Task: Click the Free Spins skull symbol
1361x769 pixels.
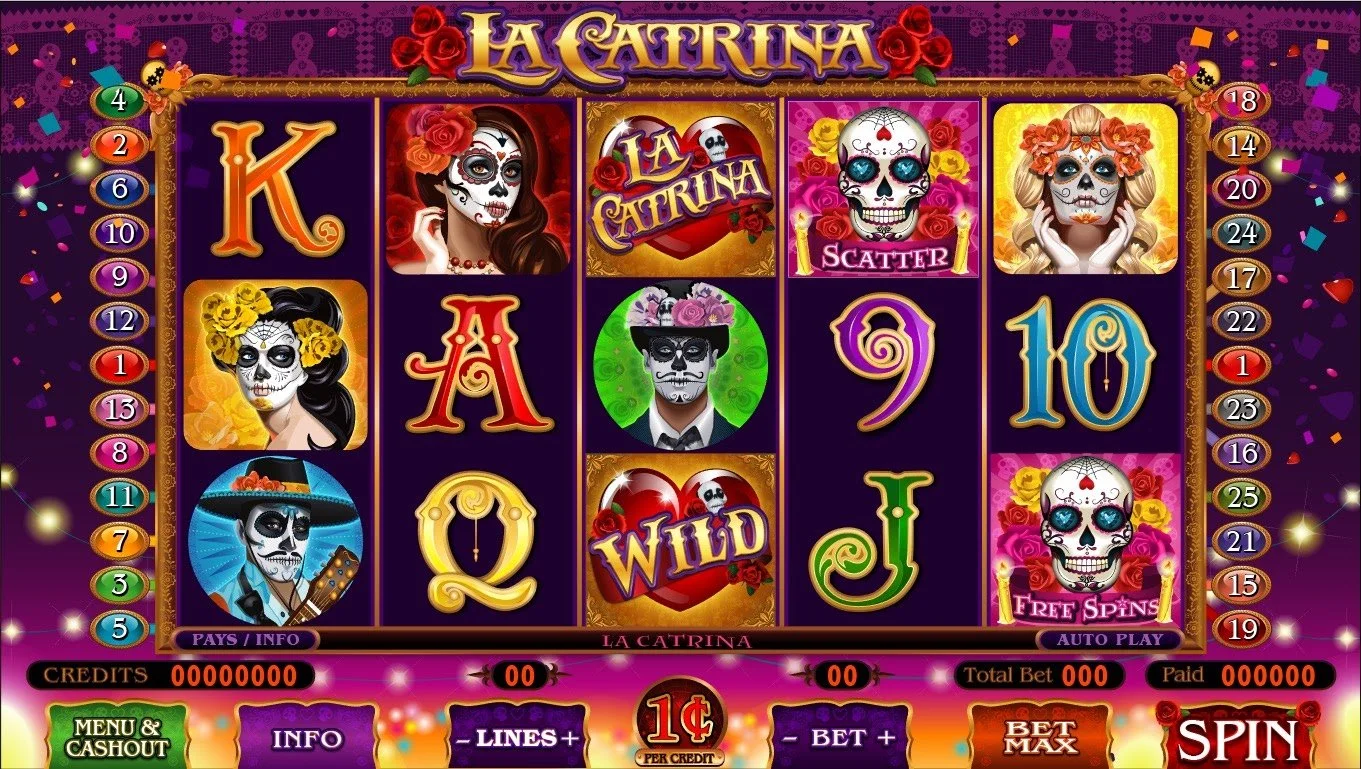Action: [1085, 540]
